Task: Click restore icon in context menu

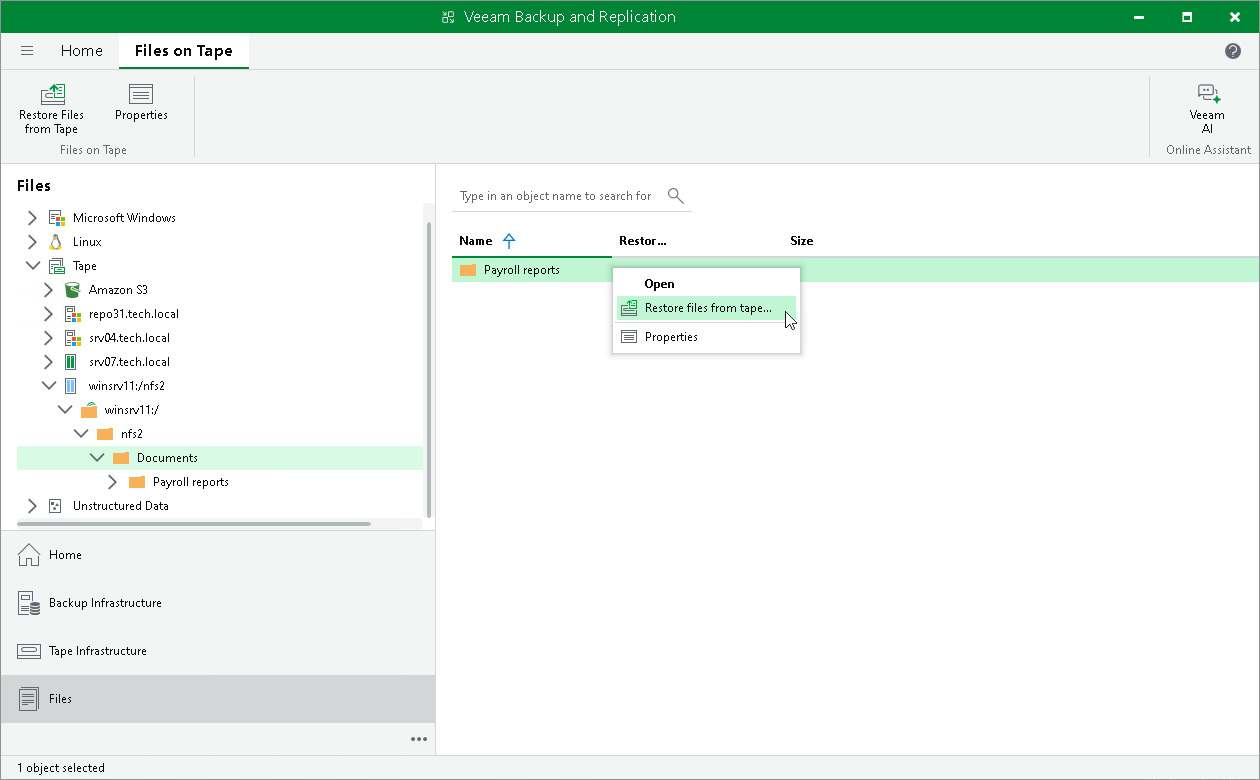Action: tap(629, 308)
